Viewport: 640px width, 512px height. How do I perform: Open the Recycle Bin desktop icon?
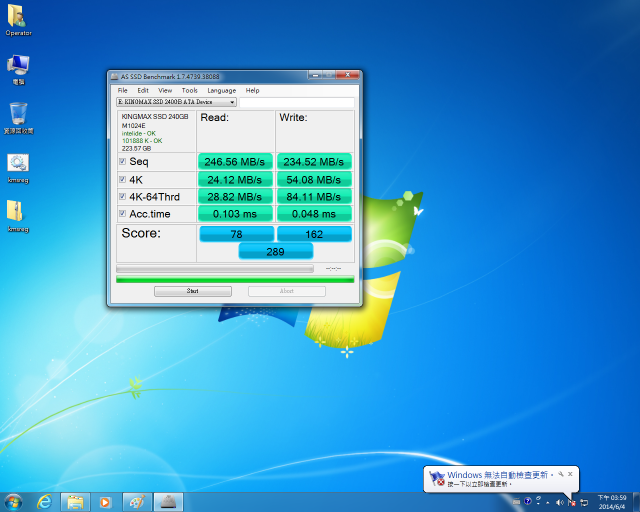tap(18, 118)
